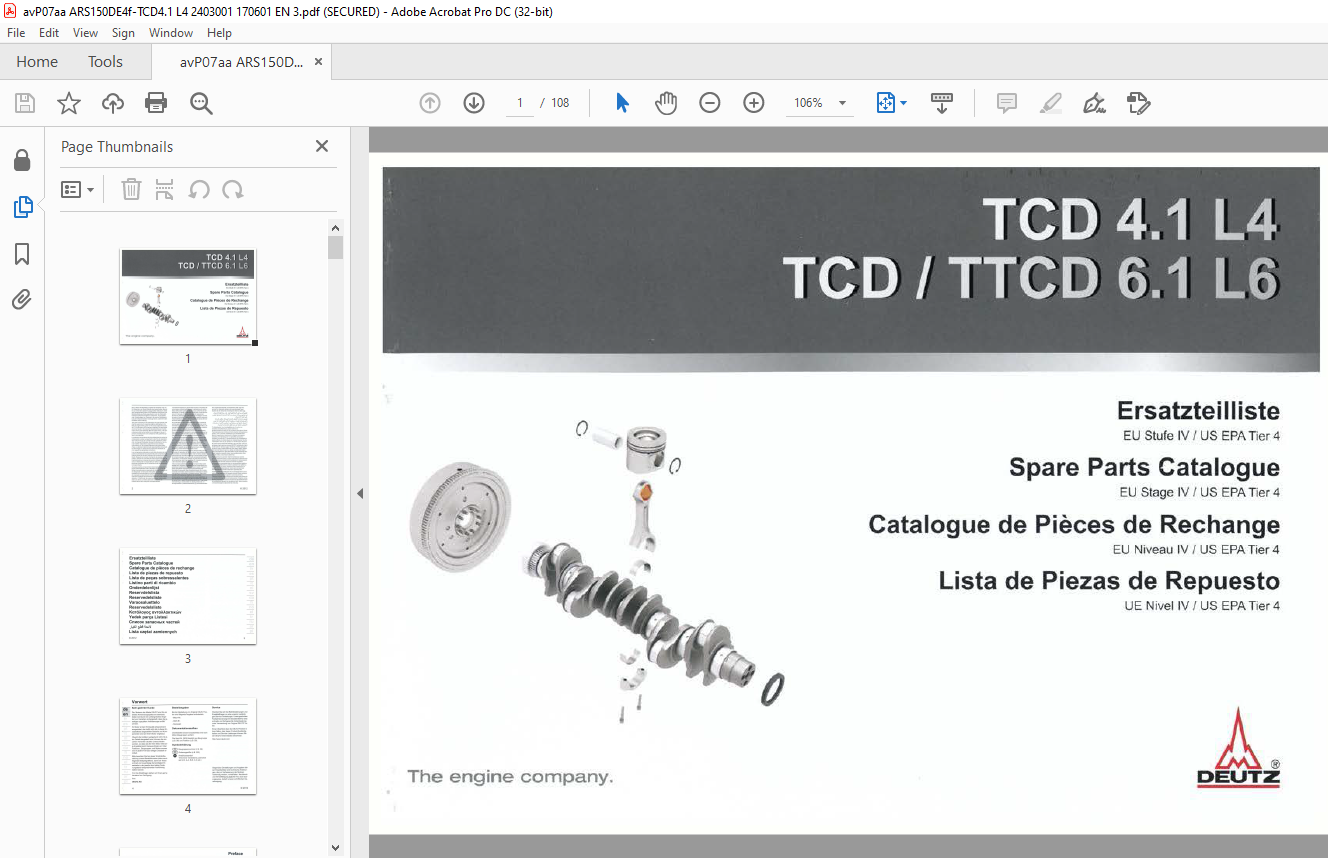Click the Request signatures stamp icon
Viewport: 1328px width, 858px height.
[x=1138, y=103]
